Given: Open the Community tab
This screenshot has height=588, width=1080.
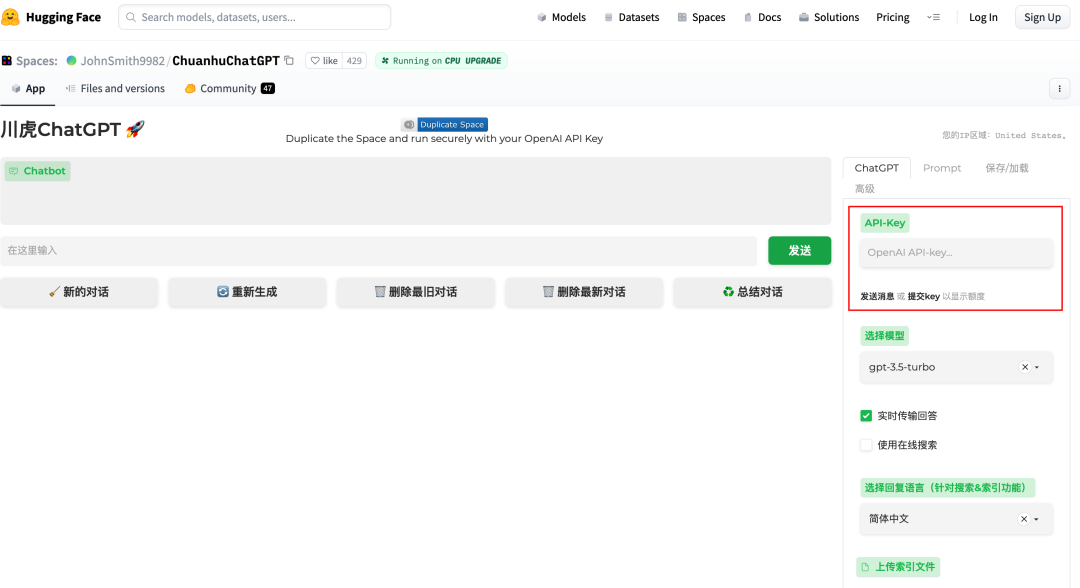Looking at the screenshot, I should 229,89.
